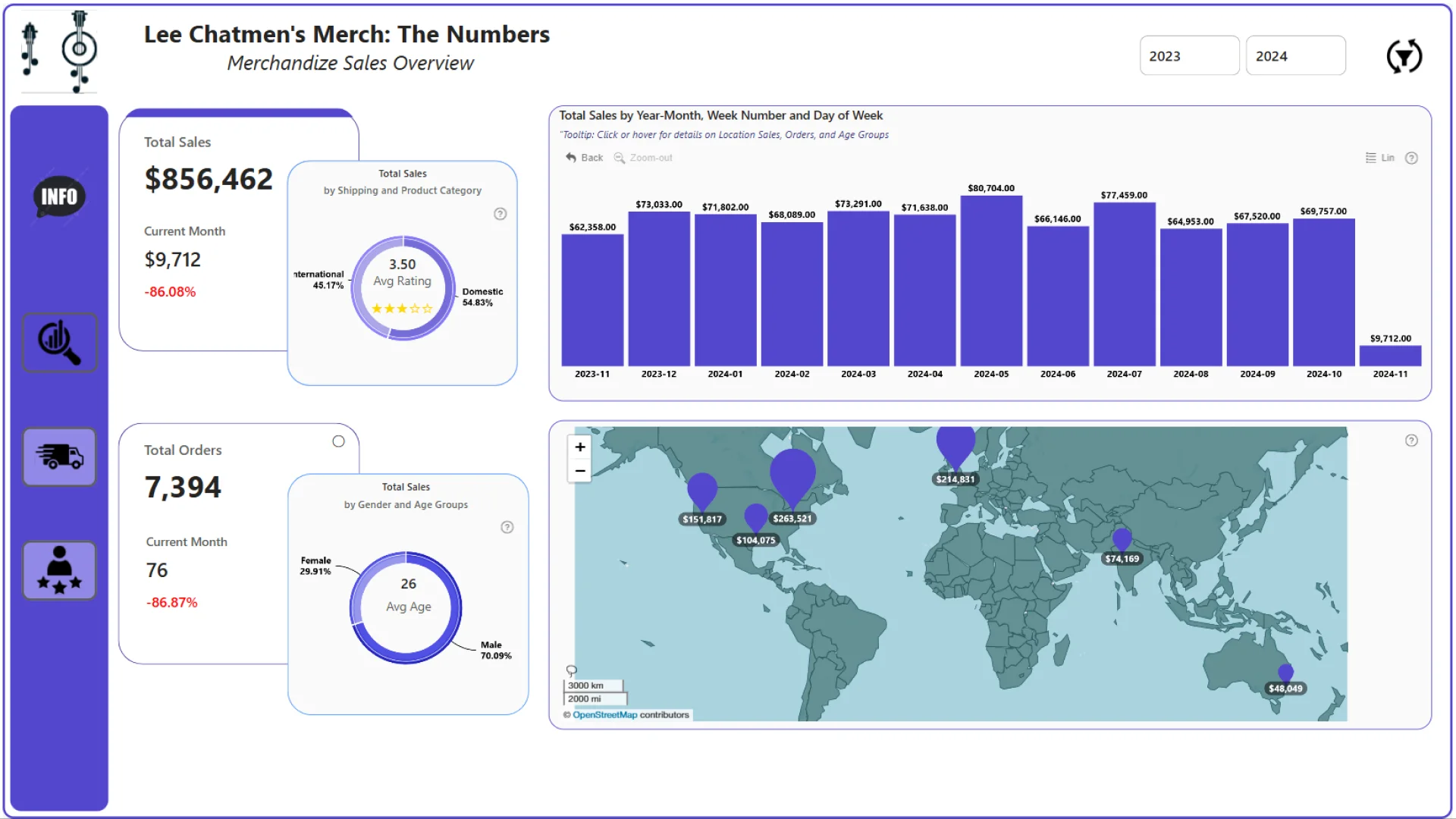
Task: Click the 2024-08 bar
Action: (x=1191, y=297)
